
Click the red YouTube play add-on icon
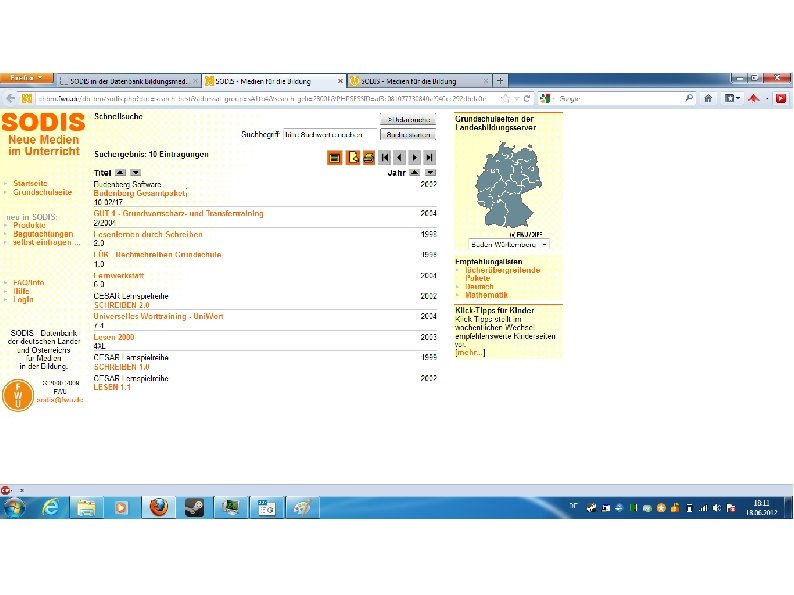pyautogui.click(x=780, y=99)
